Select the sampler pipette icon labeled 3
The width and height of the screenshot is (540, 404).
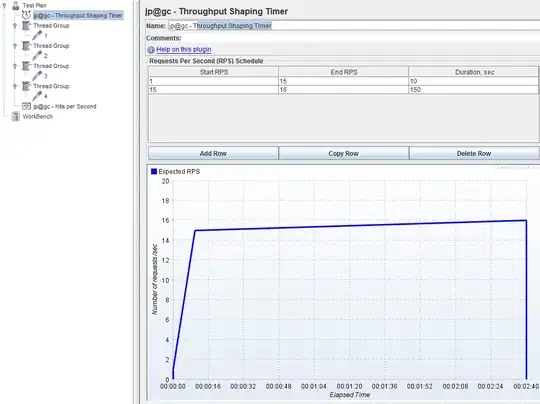click(37, 75)
